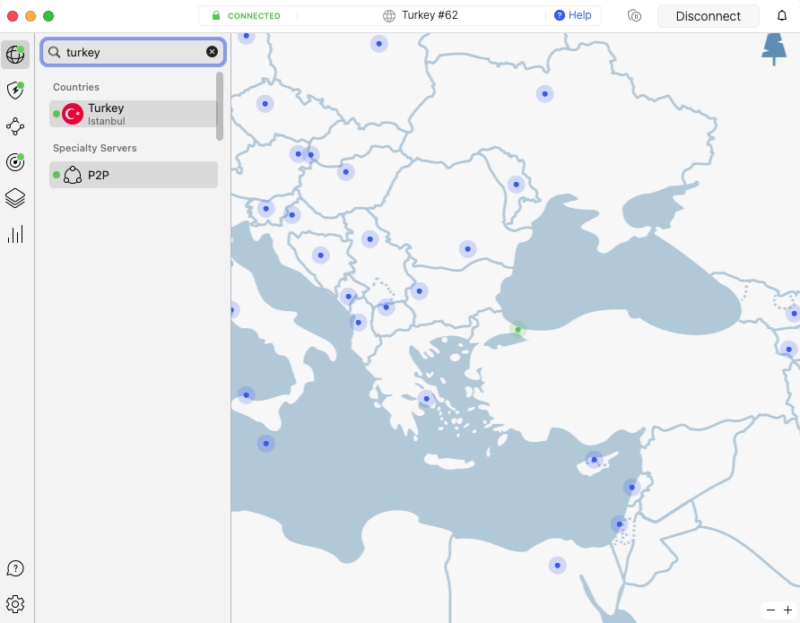Click the Specialty Servers section heading
The height and width of the screenshot is (623, 800).
coord(95,148)
